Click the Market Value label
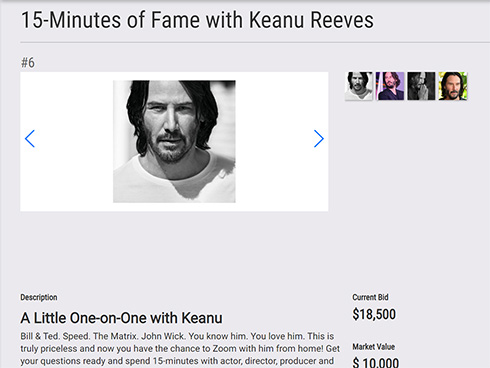 (373, 347)
